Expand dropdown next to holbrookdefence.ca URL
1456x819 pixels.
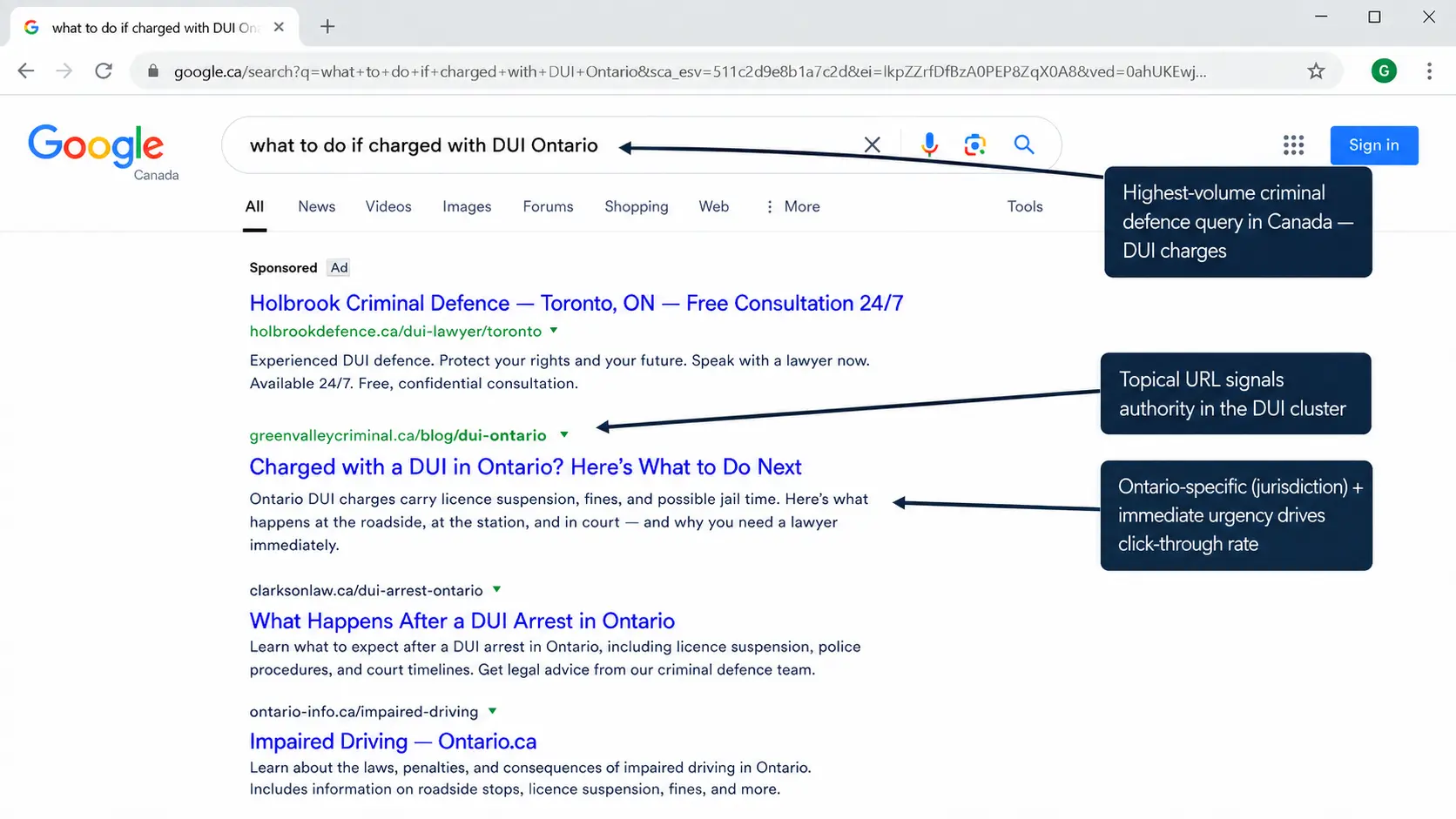point(554,331)
